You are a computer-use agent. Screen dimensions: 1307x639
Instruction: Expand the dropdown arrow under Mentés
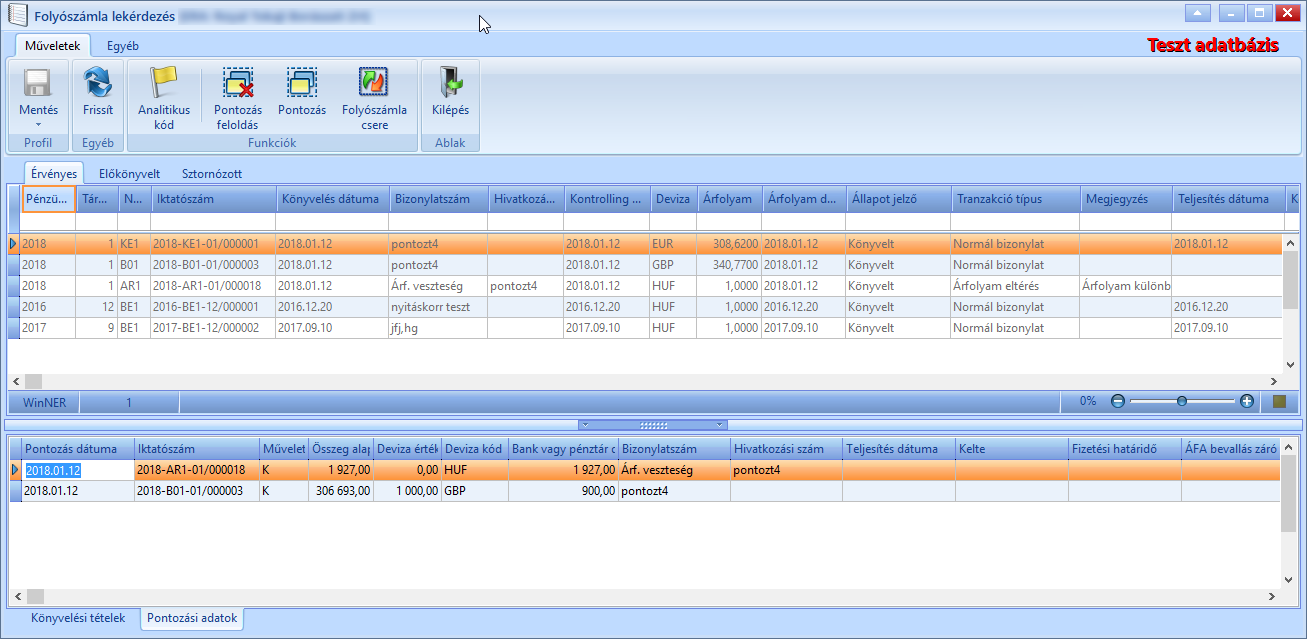[x=38, y=125]
